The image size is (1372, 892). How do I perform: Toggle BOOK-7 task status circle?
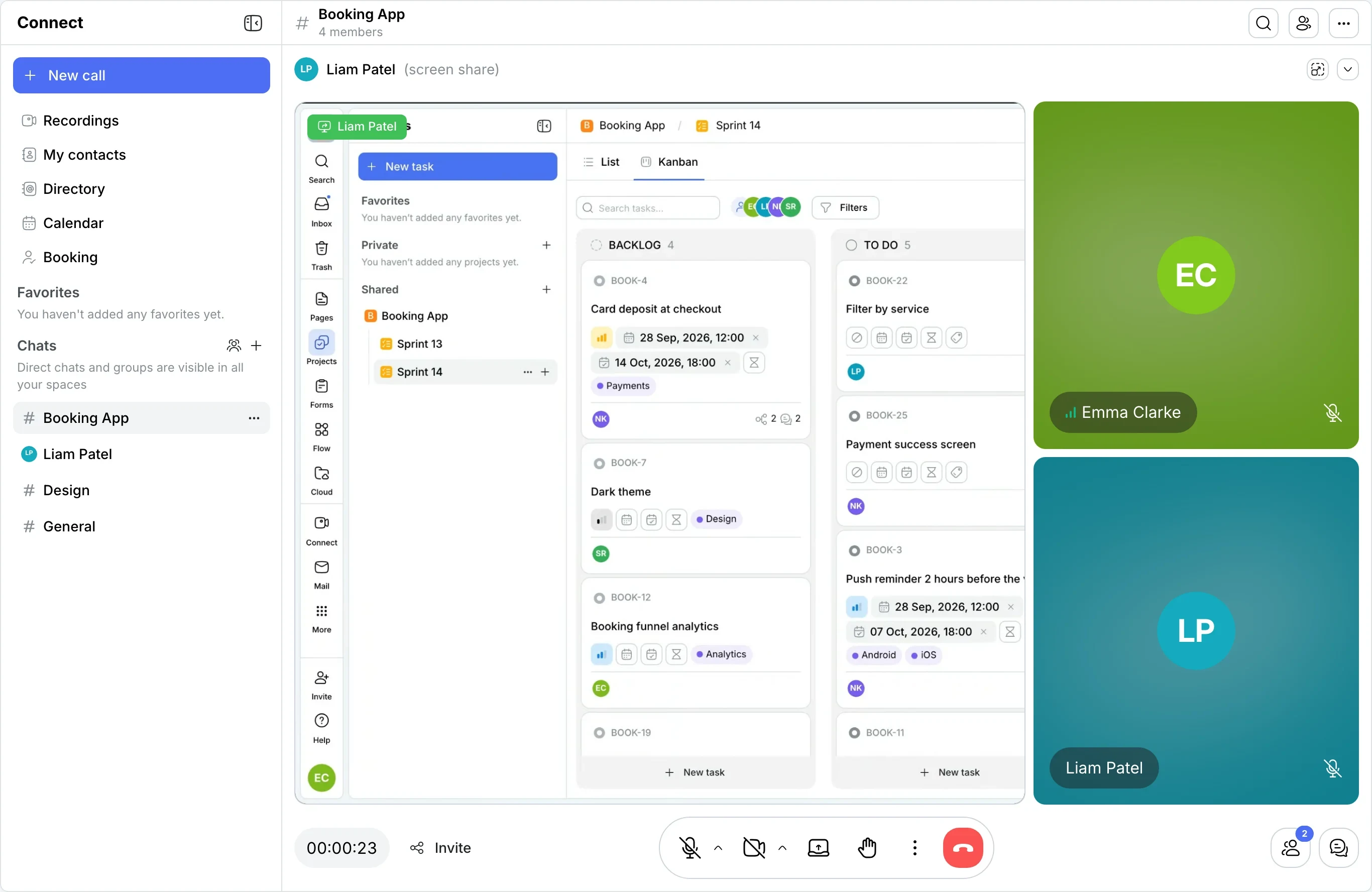click(599, 463)
